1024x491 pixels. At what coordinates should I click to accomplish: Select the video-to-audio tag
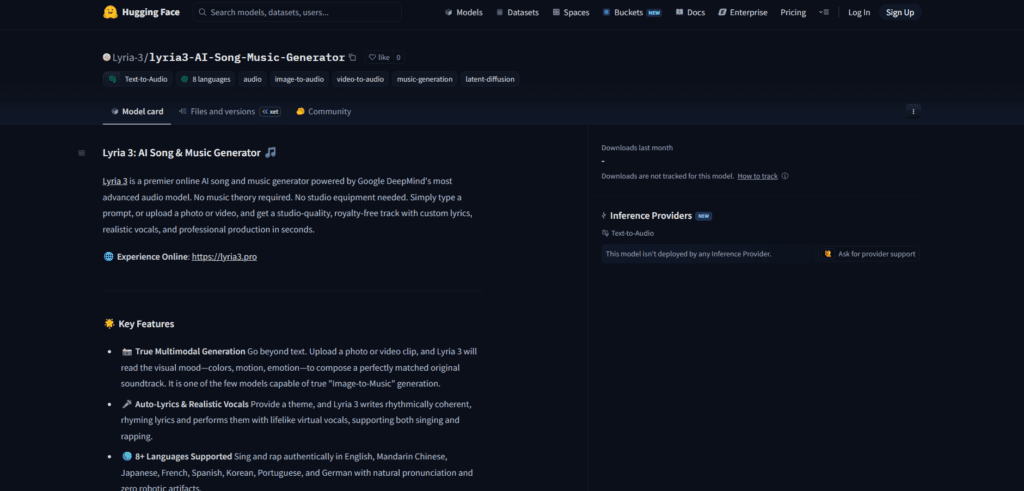(360, 79)
